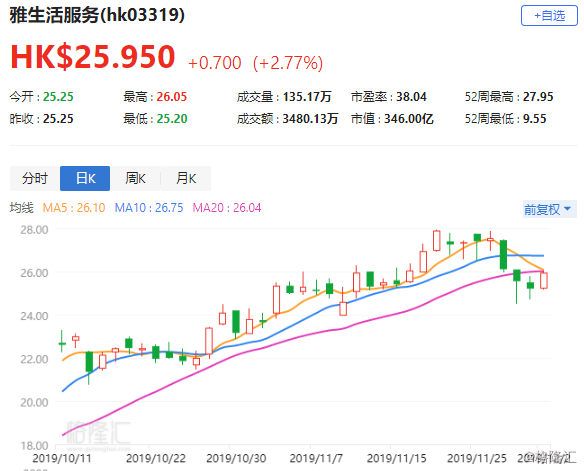Image resolution: width=584 pixels, height=471 pixels.
Task: Click 最低 value 25.20
Action: pos(172,119)
